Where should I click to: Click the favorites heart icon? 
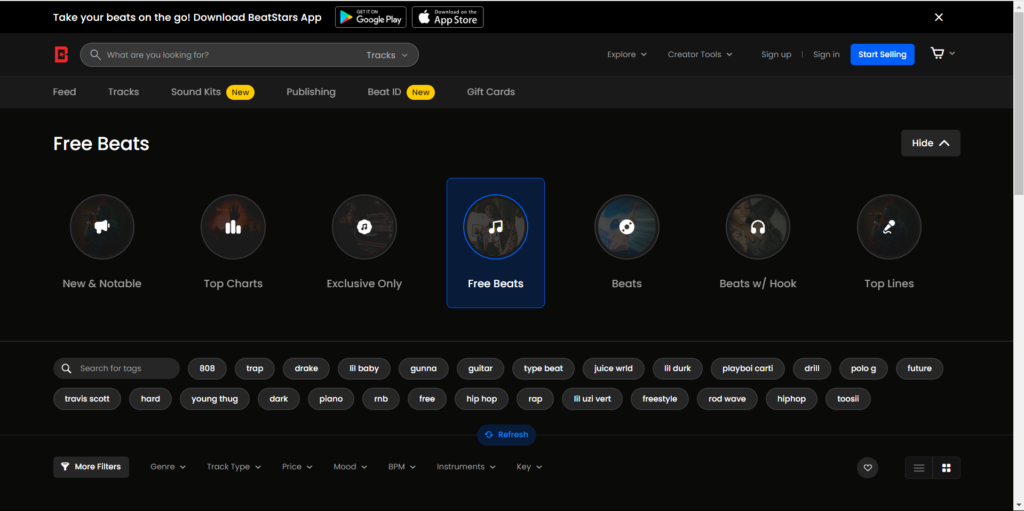coord(868,467)
